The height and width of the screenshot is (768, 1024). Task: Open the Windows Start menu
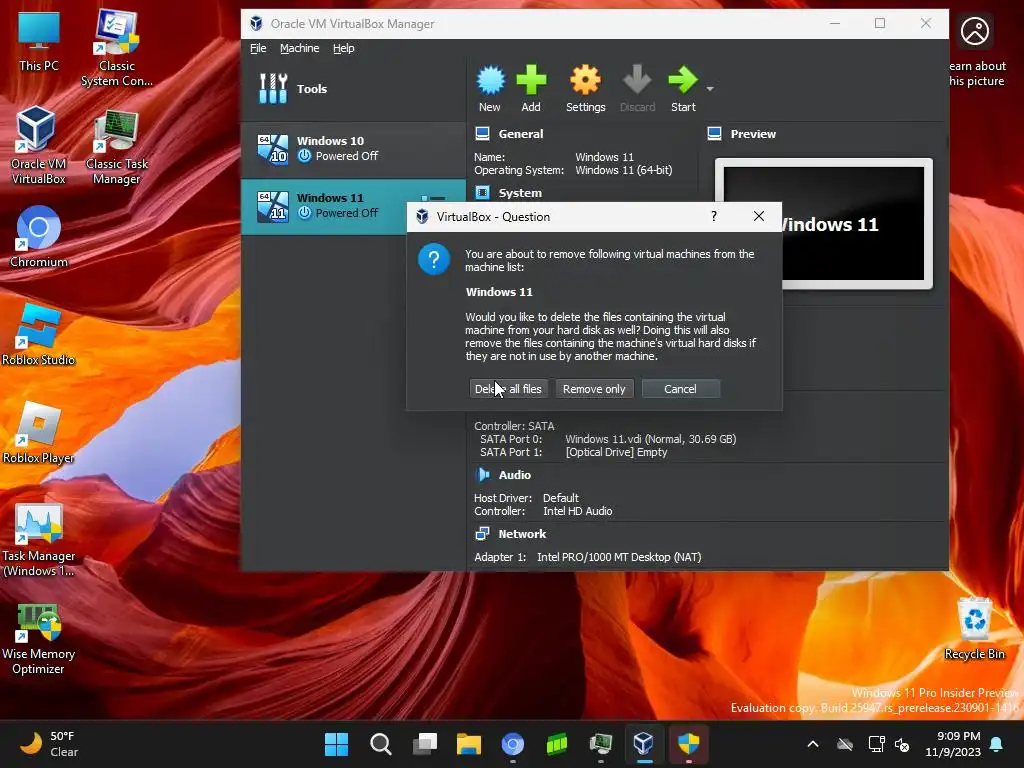coord(336,744)
